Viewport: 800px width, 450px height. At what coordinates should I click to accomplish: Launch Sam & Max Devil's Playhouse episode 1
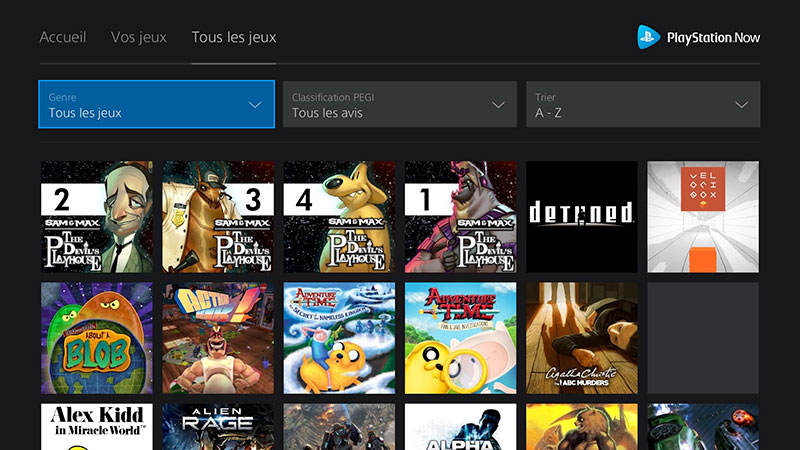(x=460, y=217)
